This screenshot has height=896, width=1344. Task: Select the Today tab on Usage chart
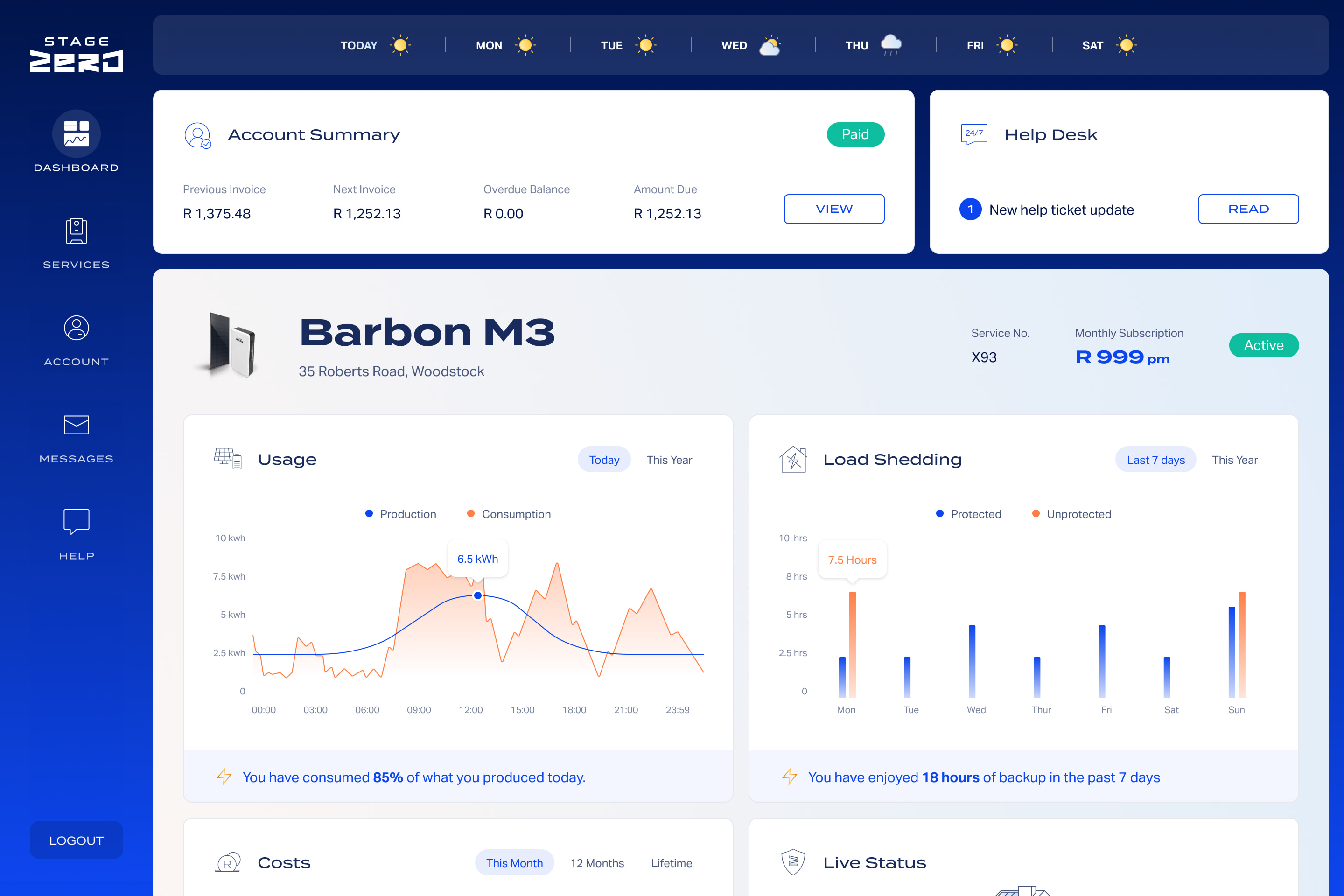pyautogui.click(x=604, y=459)
